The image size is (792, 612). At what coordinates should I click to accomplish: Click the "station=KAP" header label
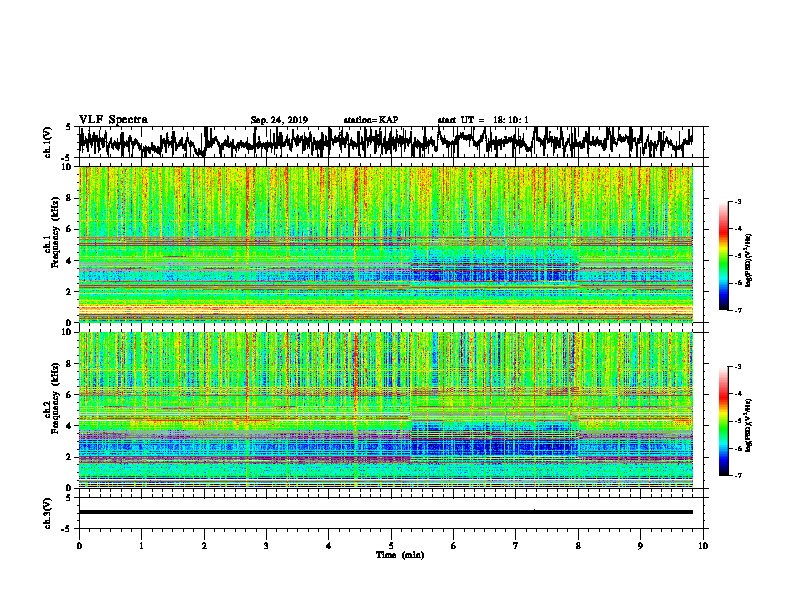click(371, 120)
